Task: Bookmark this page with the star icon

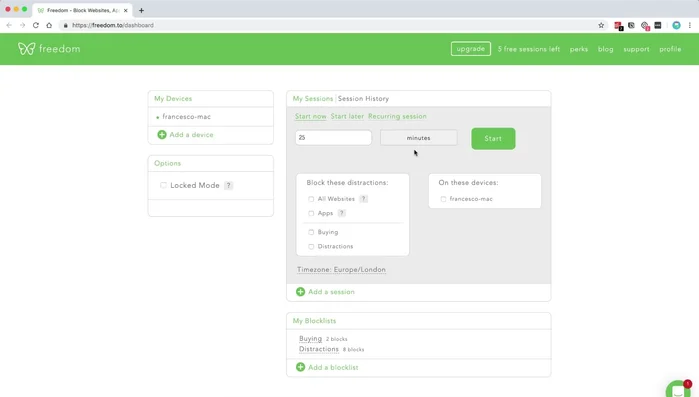Action: (x=601, y=25)
